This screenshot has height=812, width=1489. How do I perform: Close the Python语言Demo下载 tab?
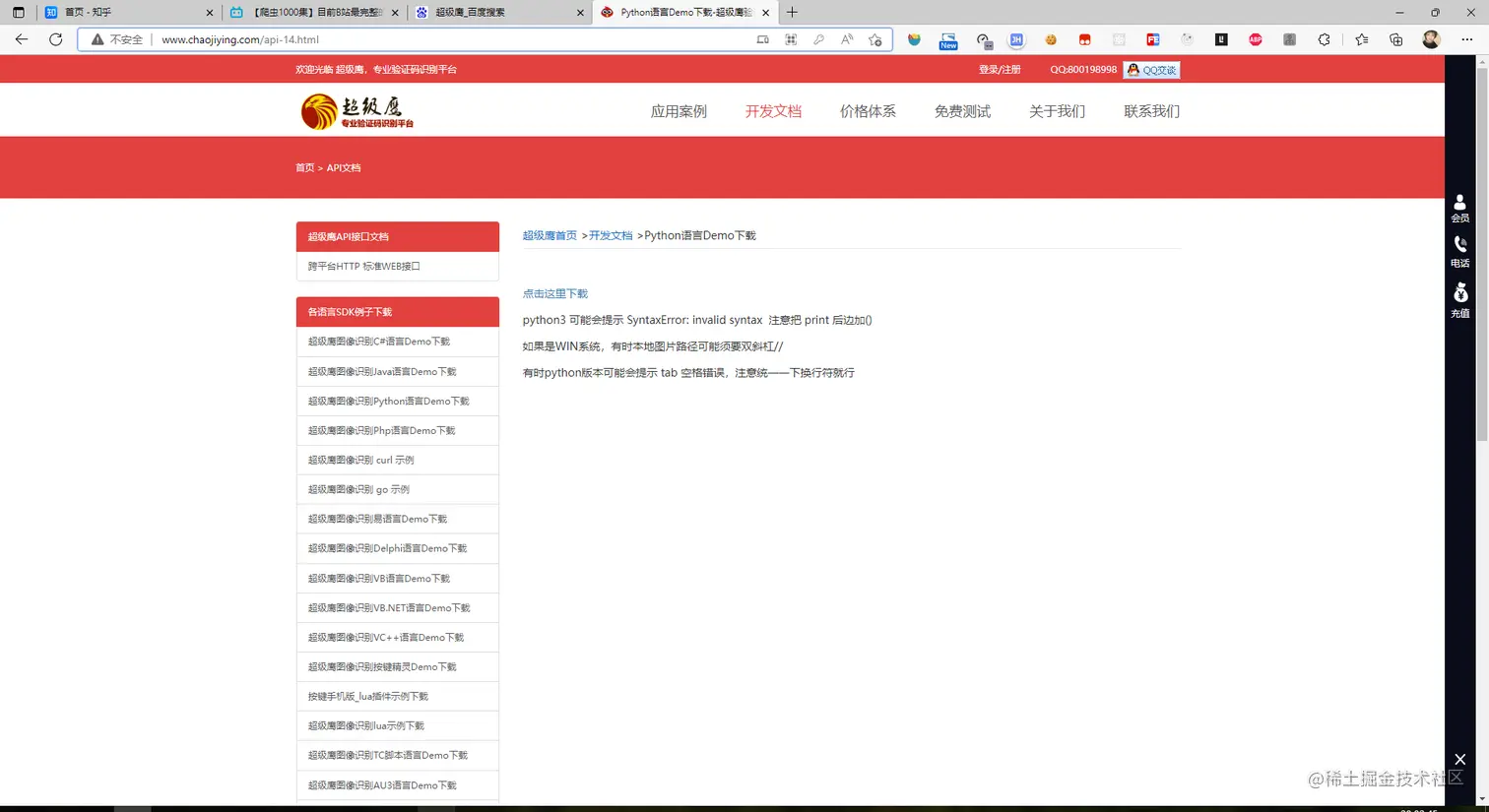(765, 13)
